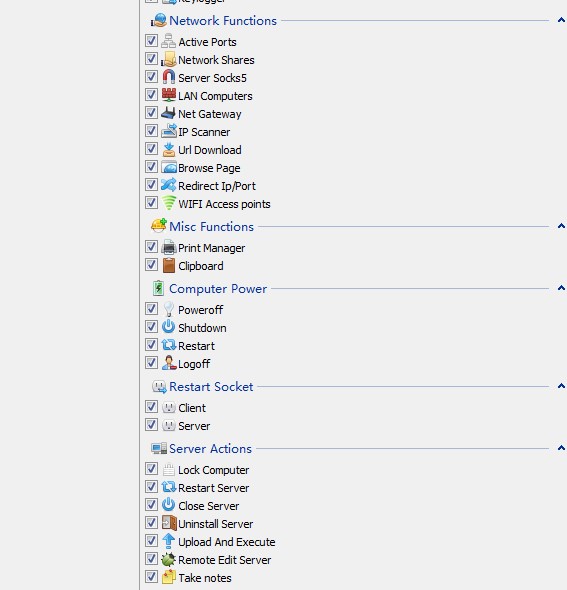Select the Url Download label
567x590 pixels.
[x=210, y=150]
